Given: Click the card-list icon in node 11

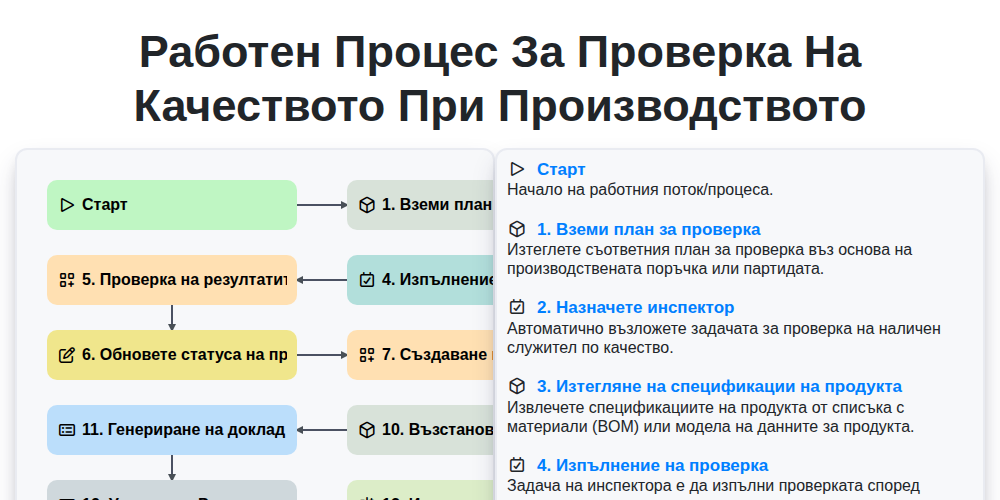Looking at the screenshot, I should tap(67, 430).
